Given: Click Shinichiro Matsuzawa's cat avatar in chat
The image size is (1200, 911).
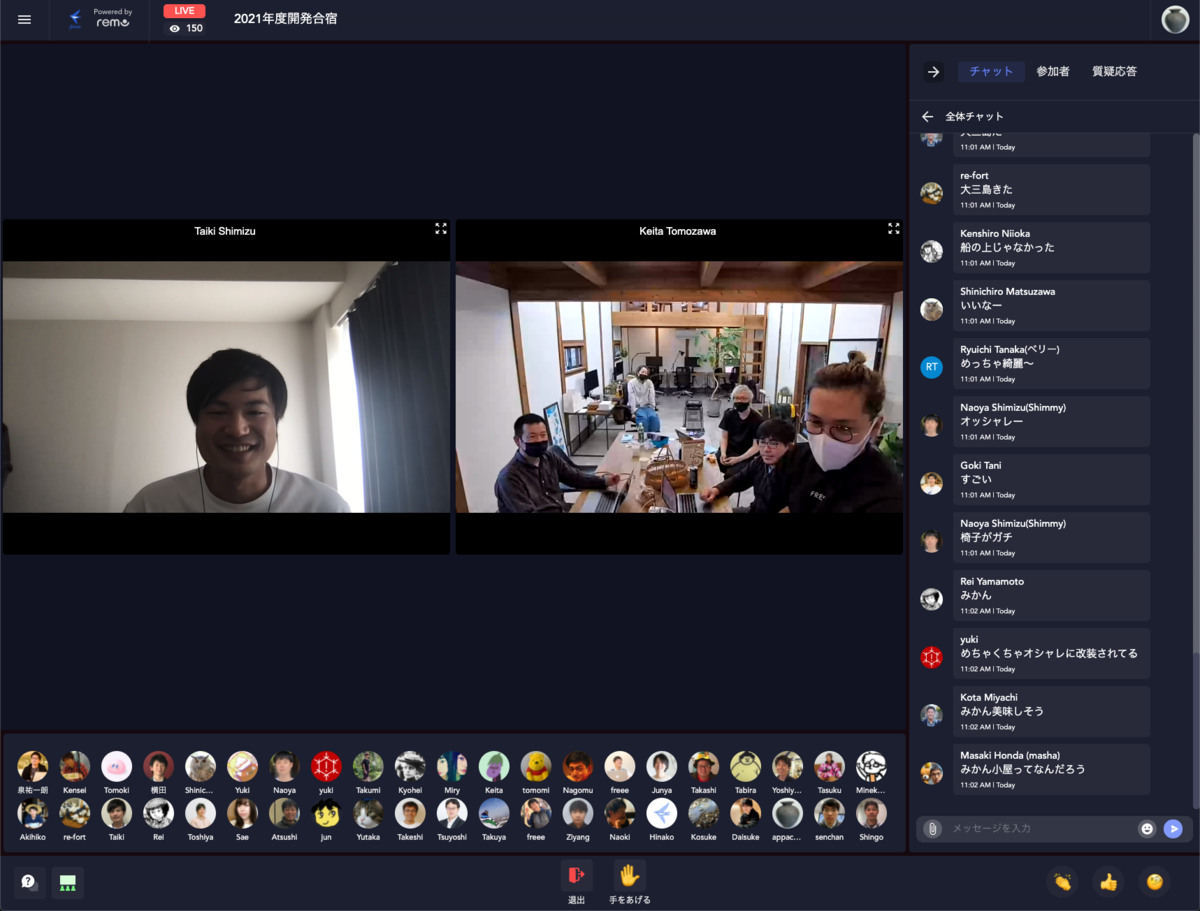Looking at the screenshot, I should click(x=931, y=309).
